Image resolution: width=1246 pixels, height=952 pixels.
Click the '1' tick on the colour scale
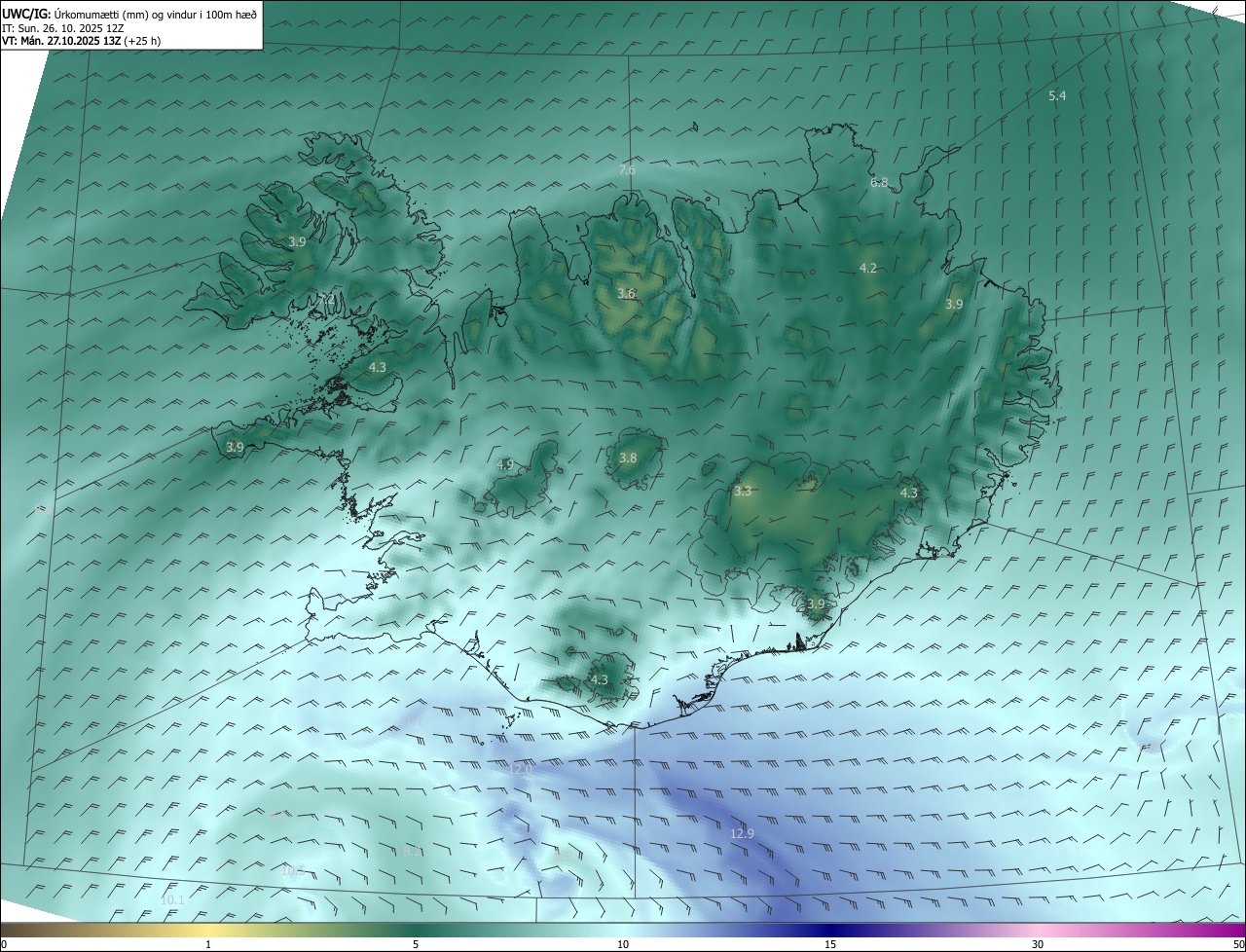click(x=208, y=944)
